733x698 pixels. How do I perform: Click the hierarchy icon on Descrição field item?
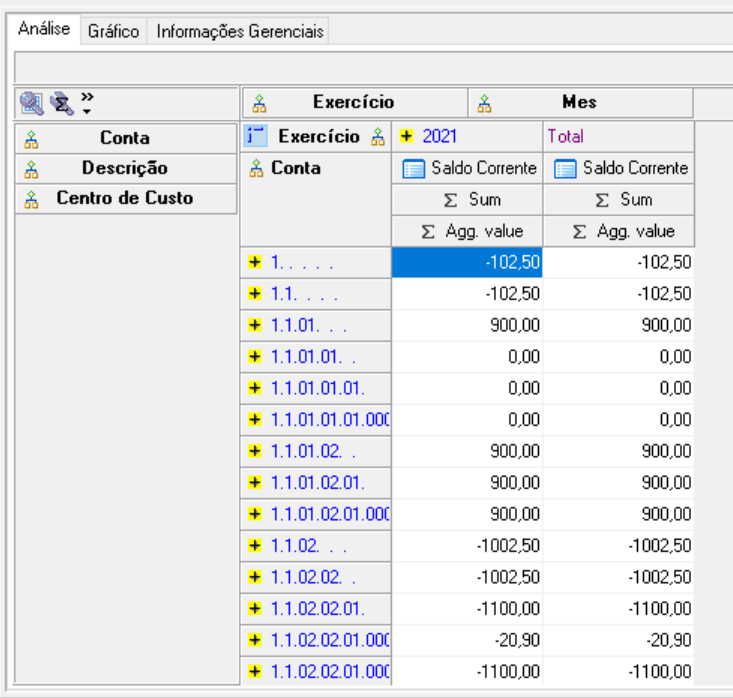[31, 169]
